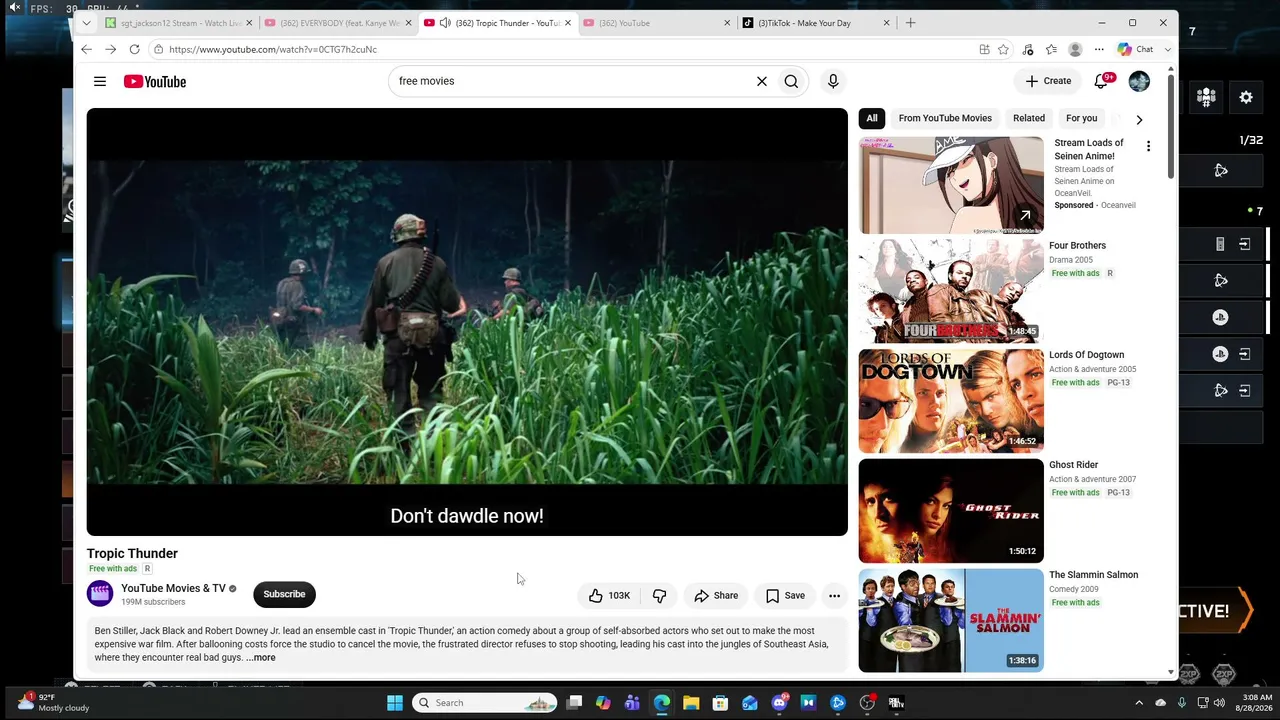Screen dimensions: 1280x720
Task: Open YouTube notifications bell
Action: 1101,81
